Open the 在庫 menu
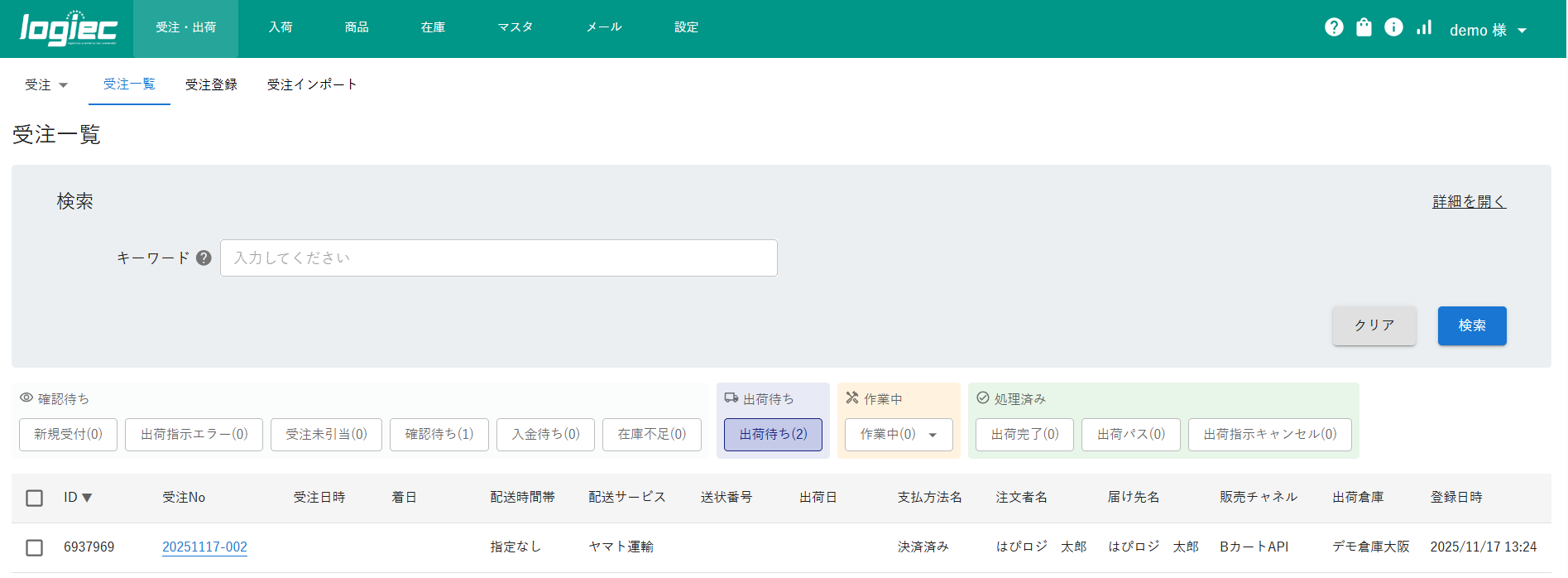The width and height of the screenshot is (1568, 578). 433,27
